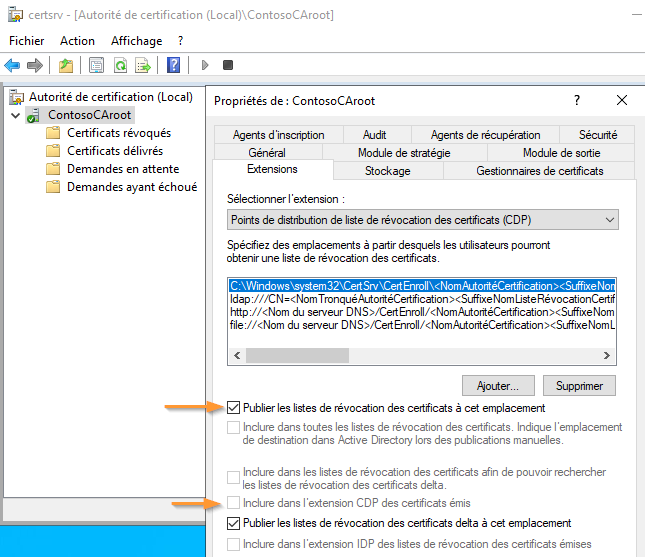645x557 pixels.
Task: Open the Sélectionner l'extension dropdown
Action: tap(422, 220)
